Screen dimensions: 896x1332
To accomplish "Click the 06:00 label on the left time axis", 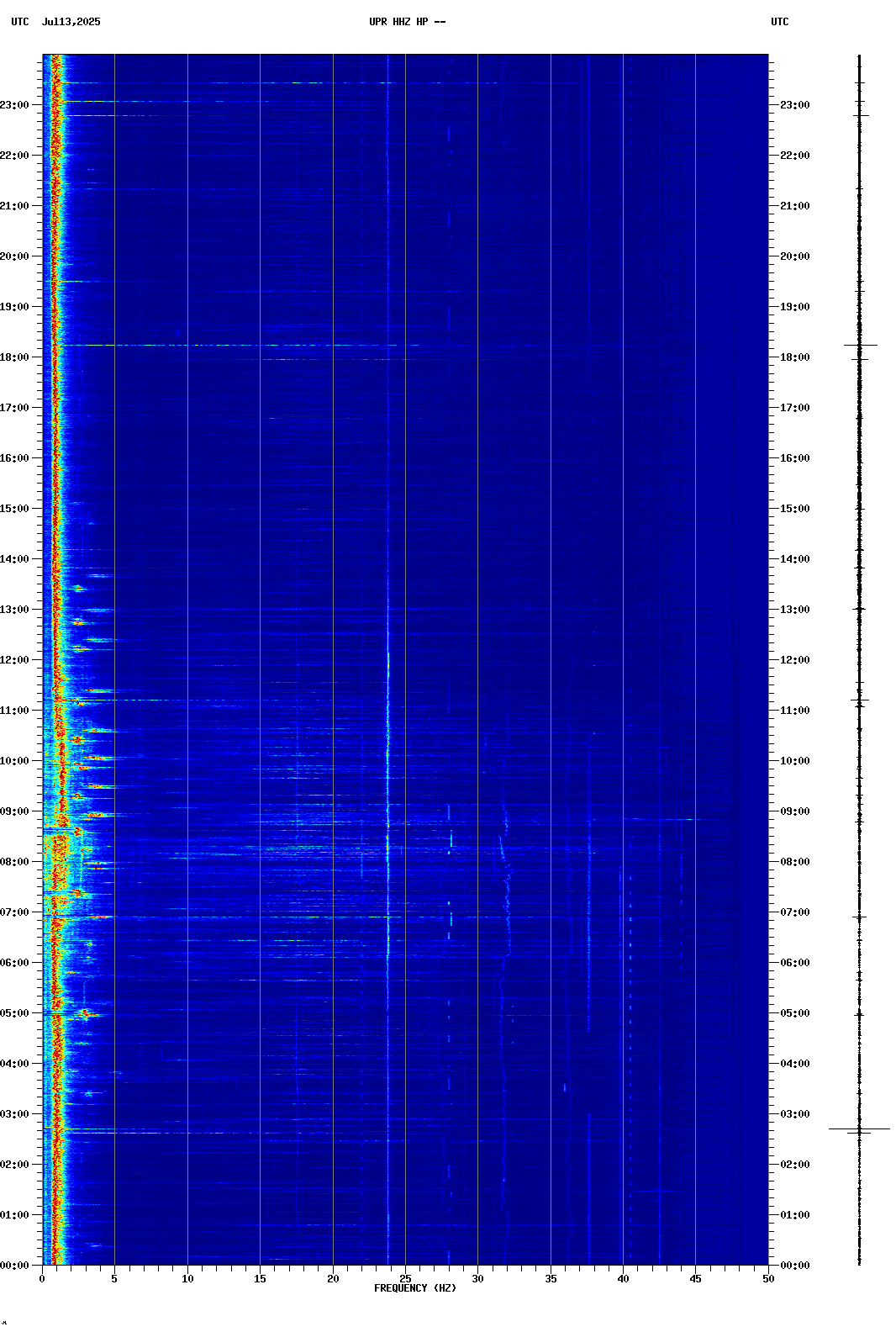I will click(15, 963).
